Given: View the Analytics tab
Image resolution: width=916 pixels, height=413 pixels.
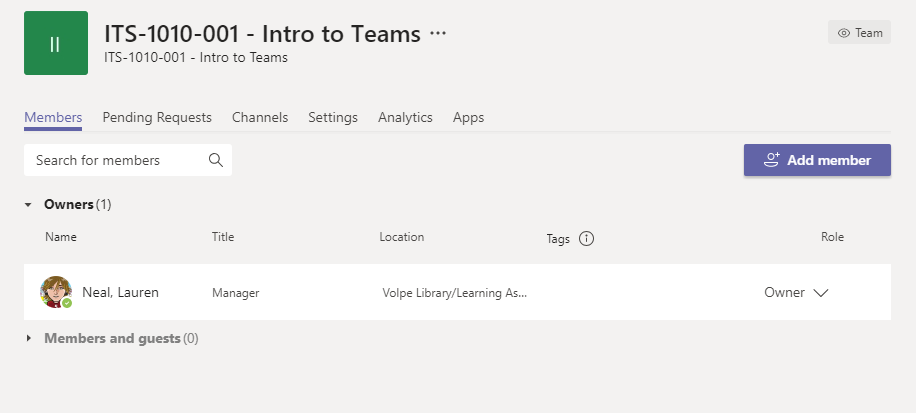Looking at the screenshot, I should pos(405,117).
